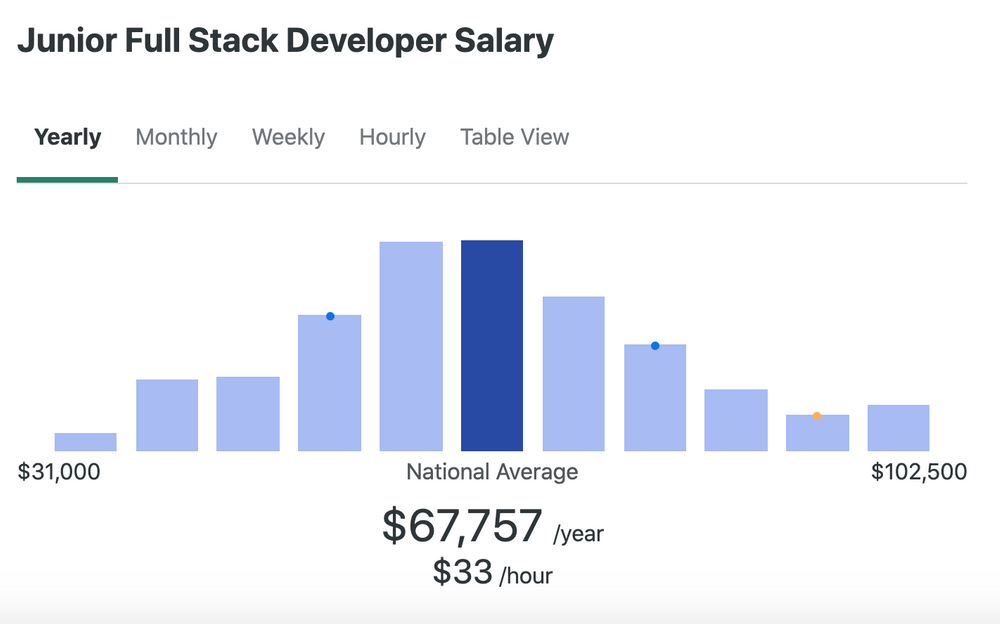Image resolution: width=1000 pixels, height=624 pixels.
Task: Click the National Average label
Action: (492, 472)
